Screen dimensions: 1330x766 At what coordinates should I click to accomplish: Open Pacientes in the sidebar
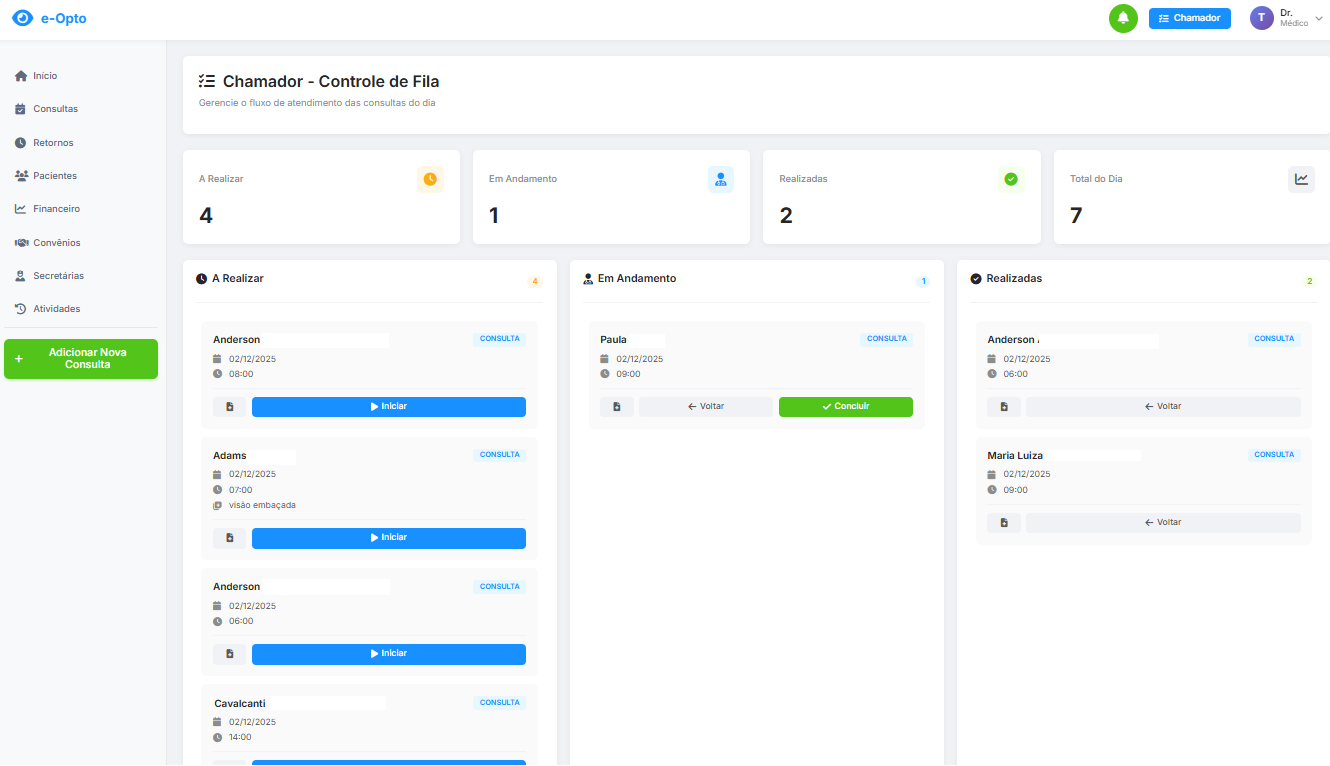pos(54,176)
